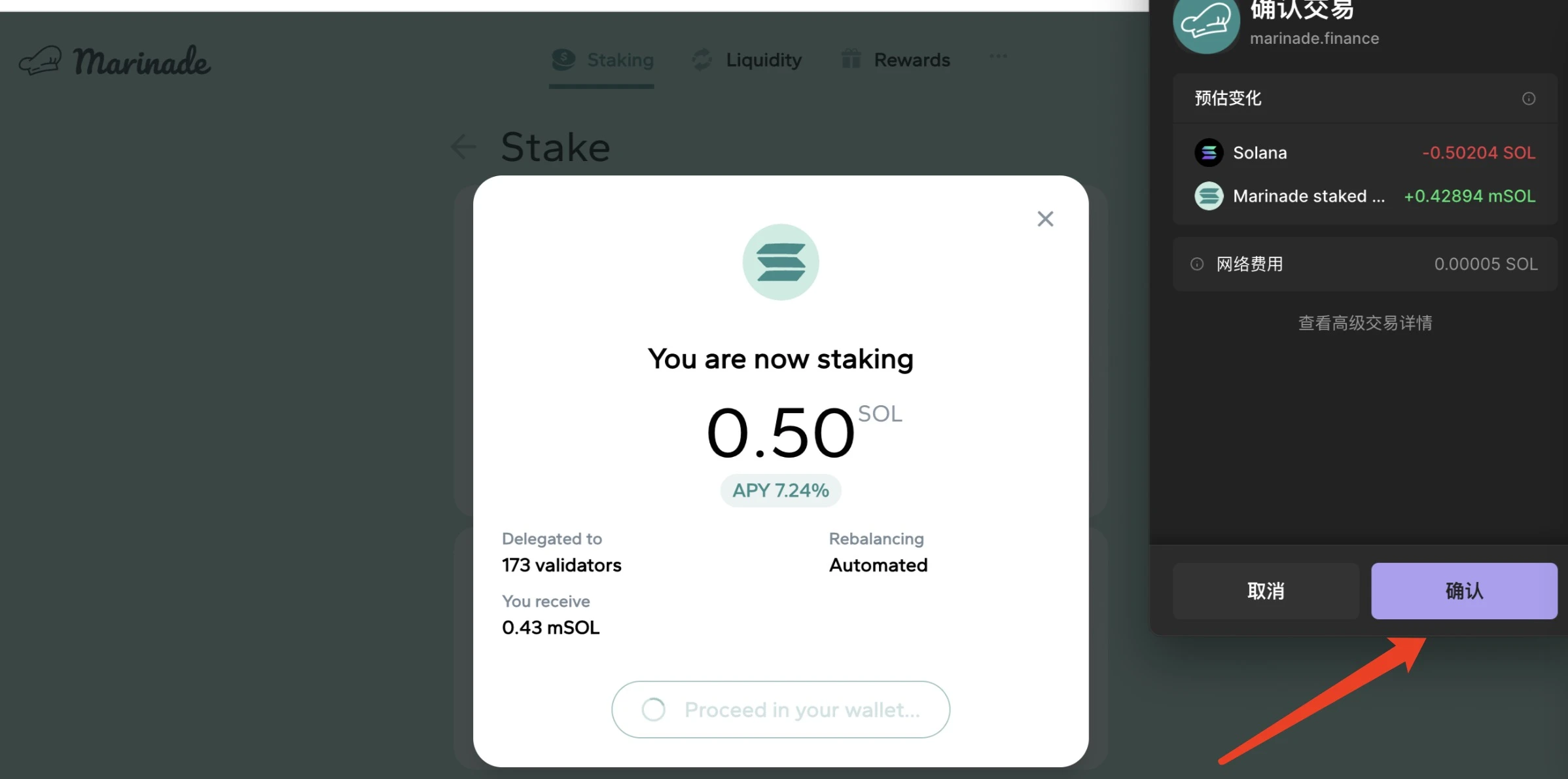
Task: Click Cancel to dismiss transaction
Action: pos(1265,590)
